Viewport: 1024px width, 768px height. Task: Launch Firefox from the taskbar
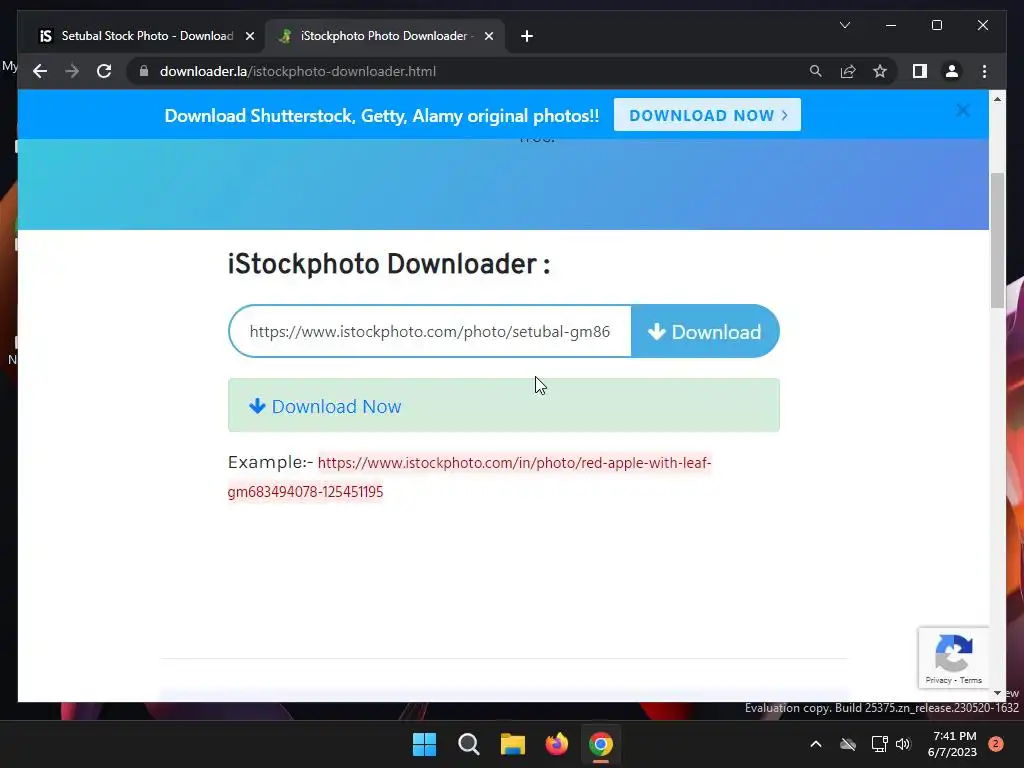(556, 744)
